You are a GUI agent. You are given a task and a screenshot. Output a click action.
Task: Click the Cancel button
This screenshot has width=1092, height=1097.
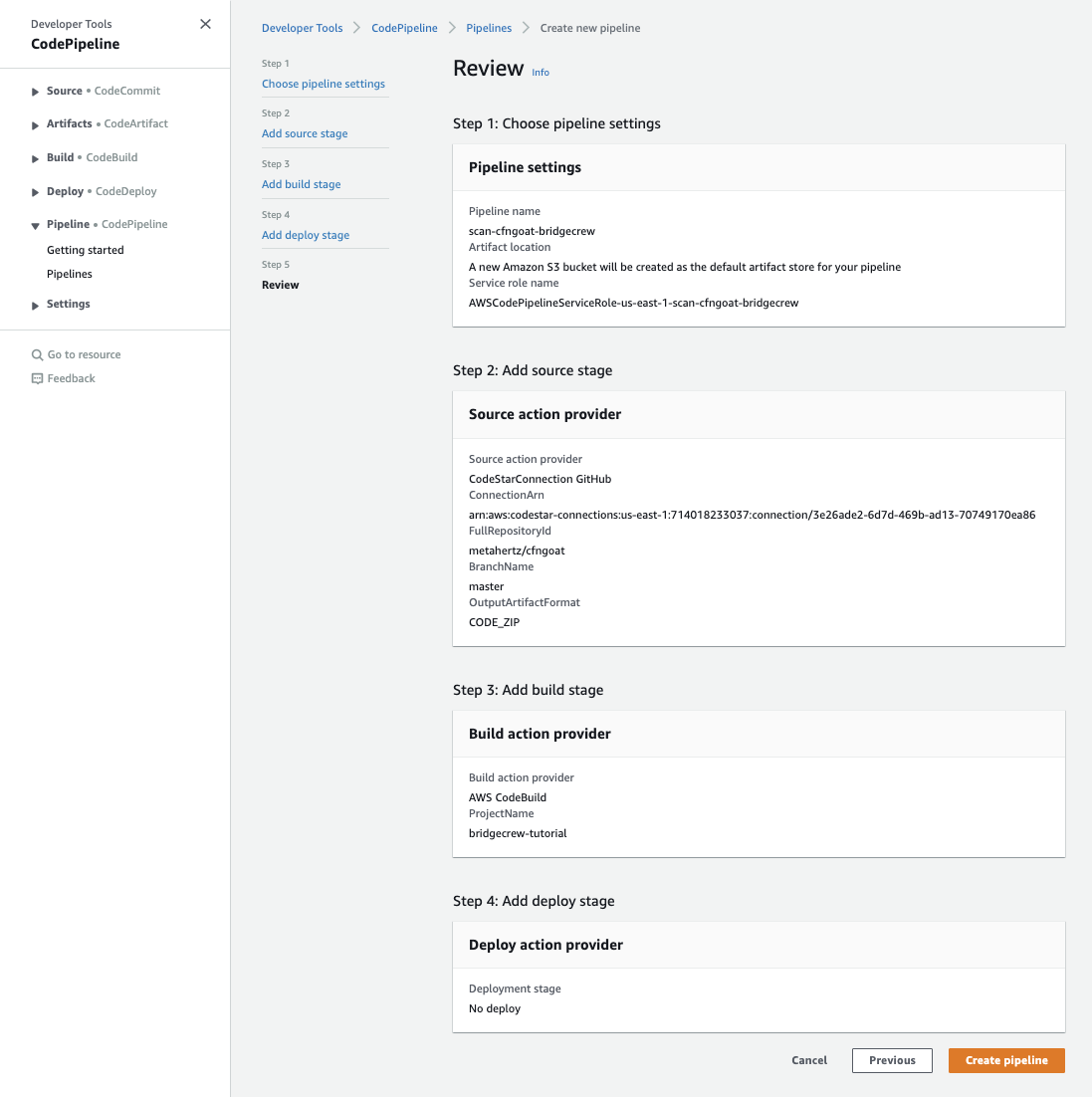pos(809,1060)
